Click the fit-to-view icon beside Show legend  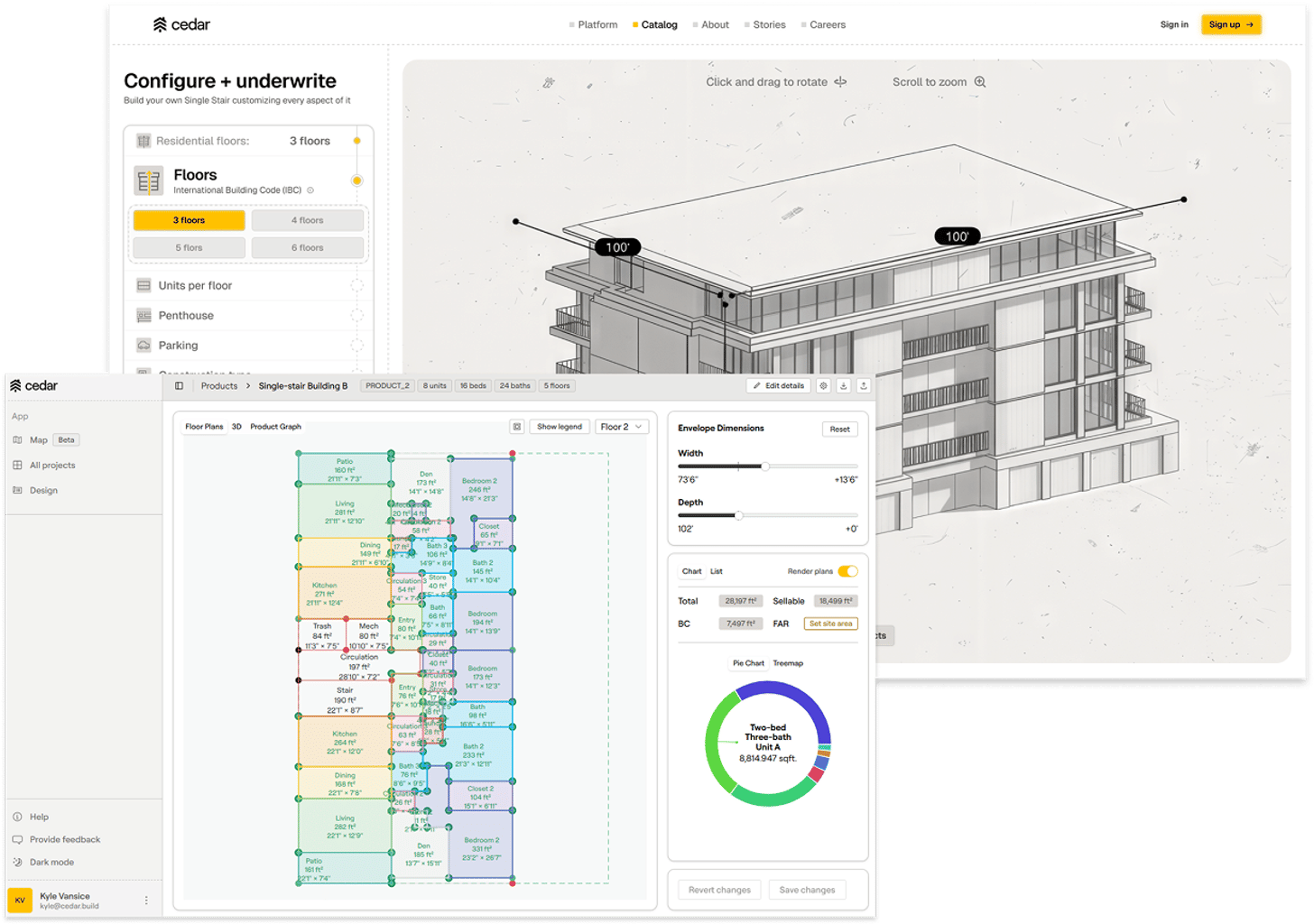(517, 427)
